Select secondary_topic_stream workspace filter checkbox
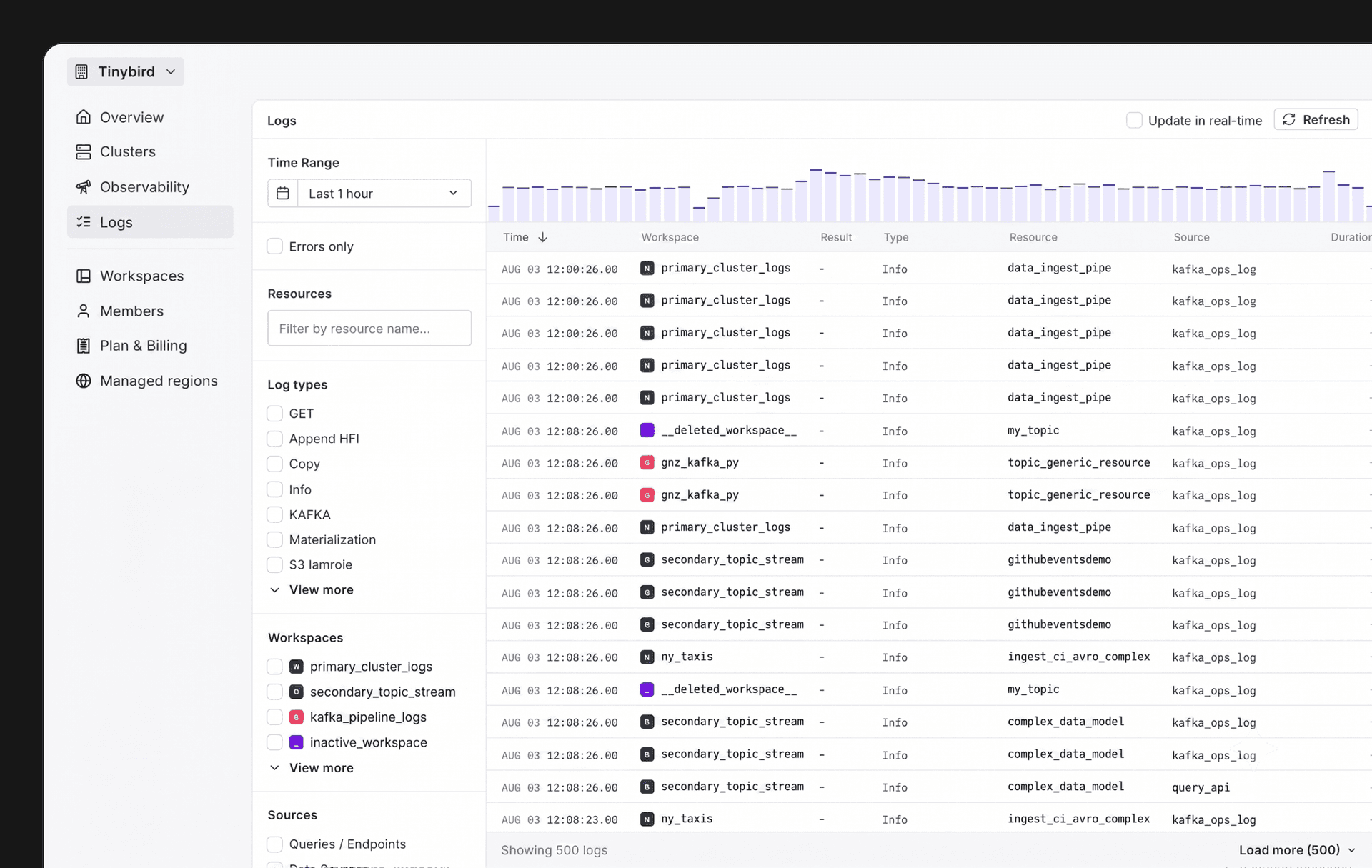This screenshot has height=868, width=1372. pyautogui.click(x=274, y=692)
